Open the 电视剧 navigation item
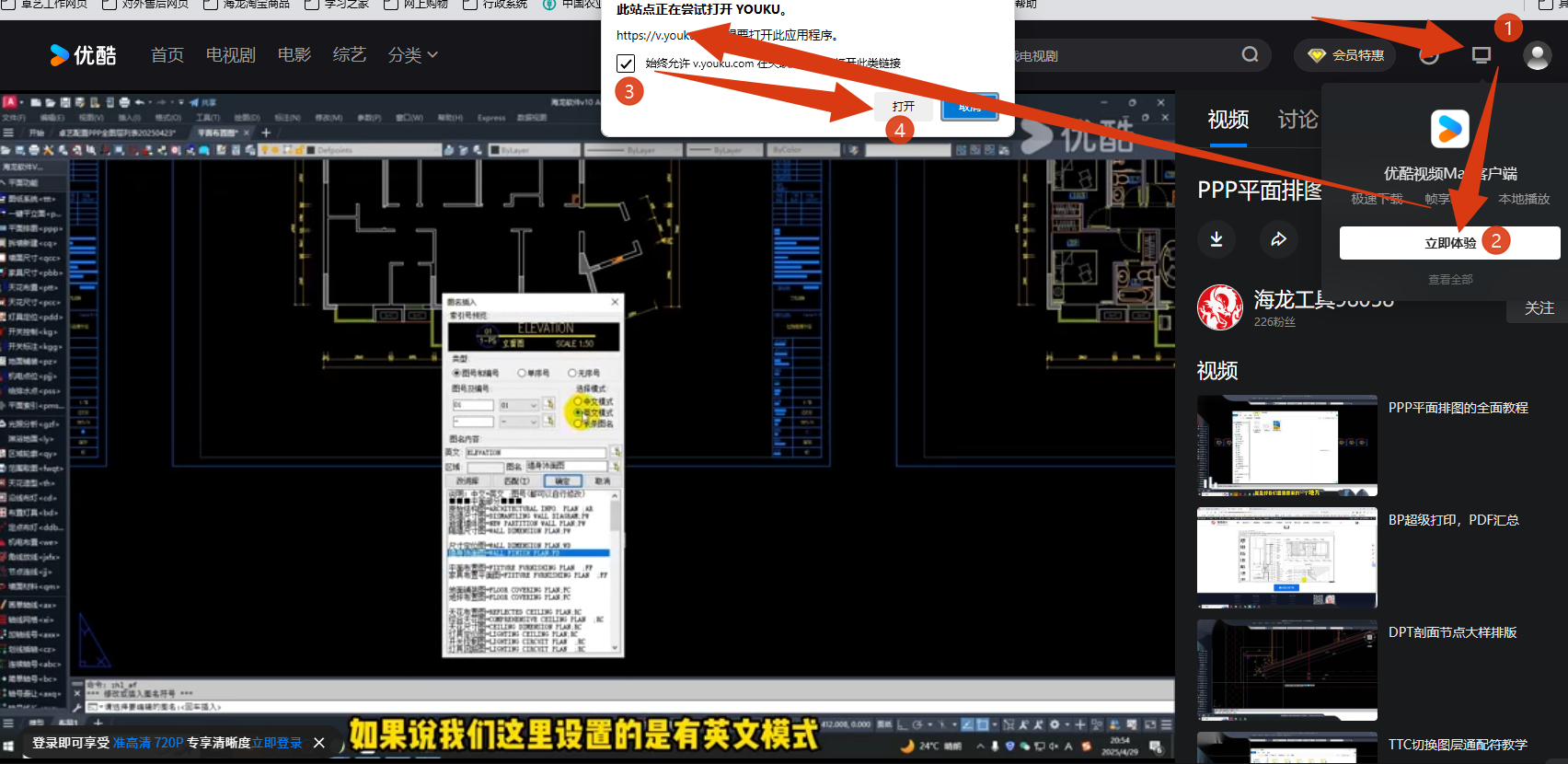This screenshot has height=764, width=1568. click(x=231, y=55)
